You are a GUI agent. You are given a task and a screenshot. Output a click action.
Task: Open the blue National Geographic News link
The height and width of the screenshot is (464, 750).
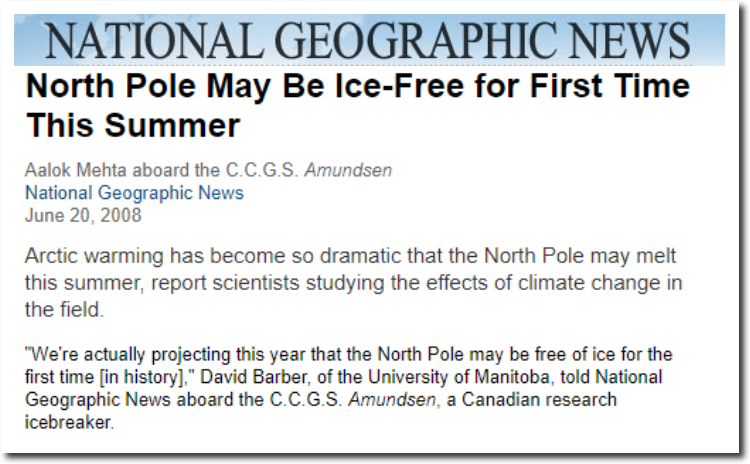134,193
